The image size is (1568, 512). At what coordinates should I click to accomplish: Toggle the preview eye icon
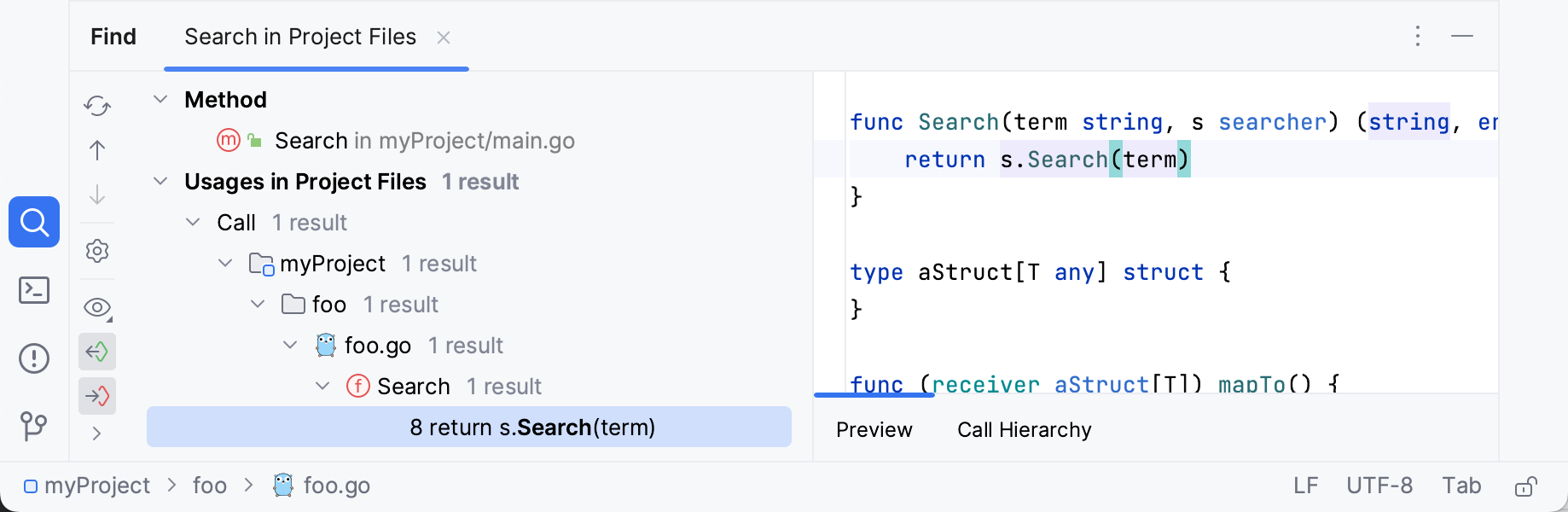97,307
